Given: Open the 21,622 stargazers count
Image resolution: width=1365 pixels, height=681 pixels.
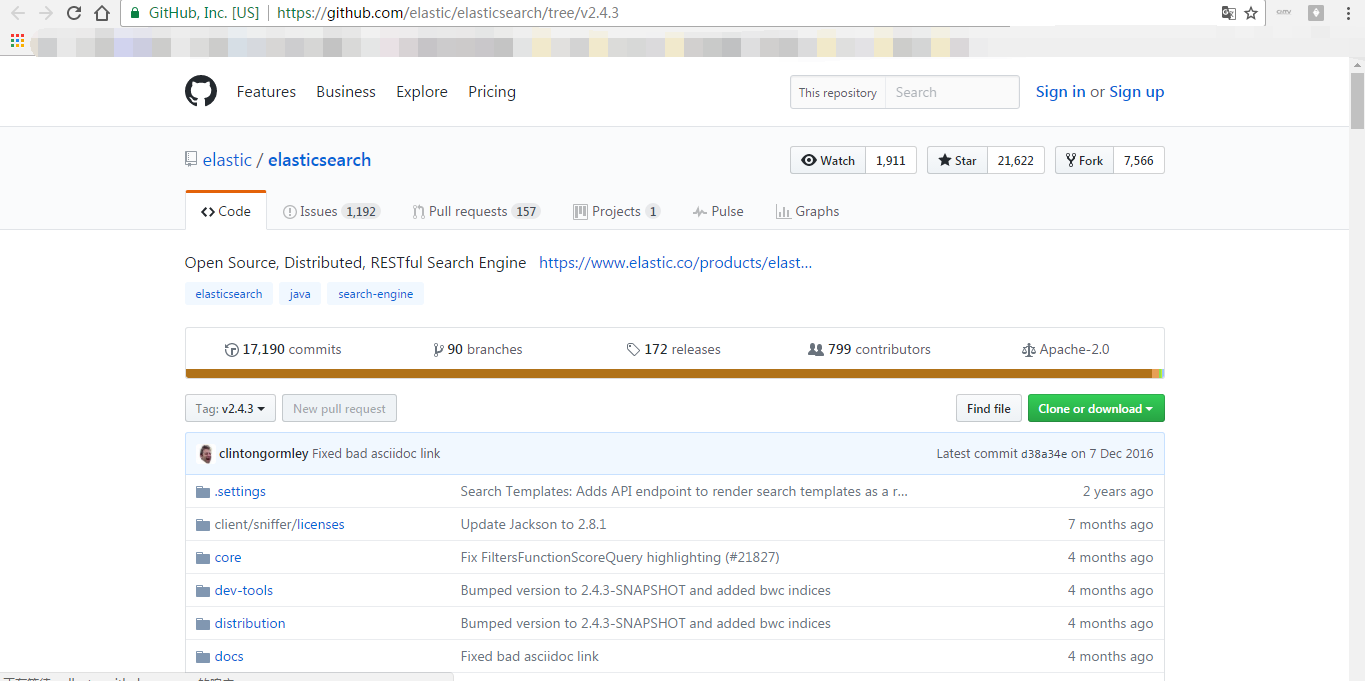Looking at the screenshot, I should pyautogui.click(x=1016, y=161).
